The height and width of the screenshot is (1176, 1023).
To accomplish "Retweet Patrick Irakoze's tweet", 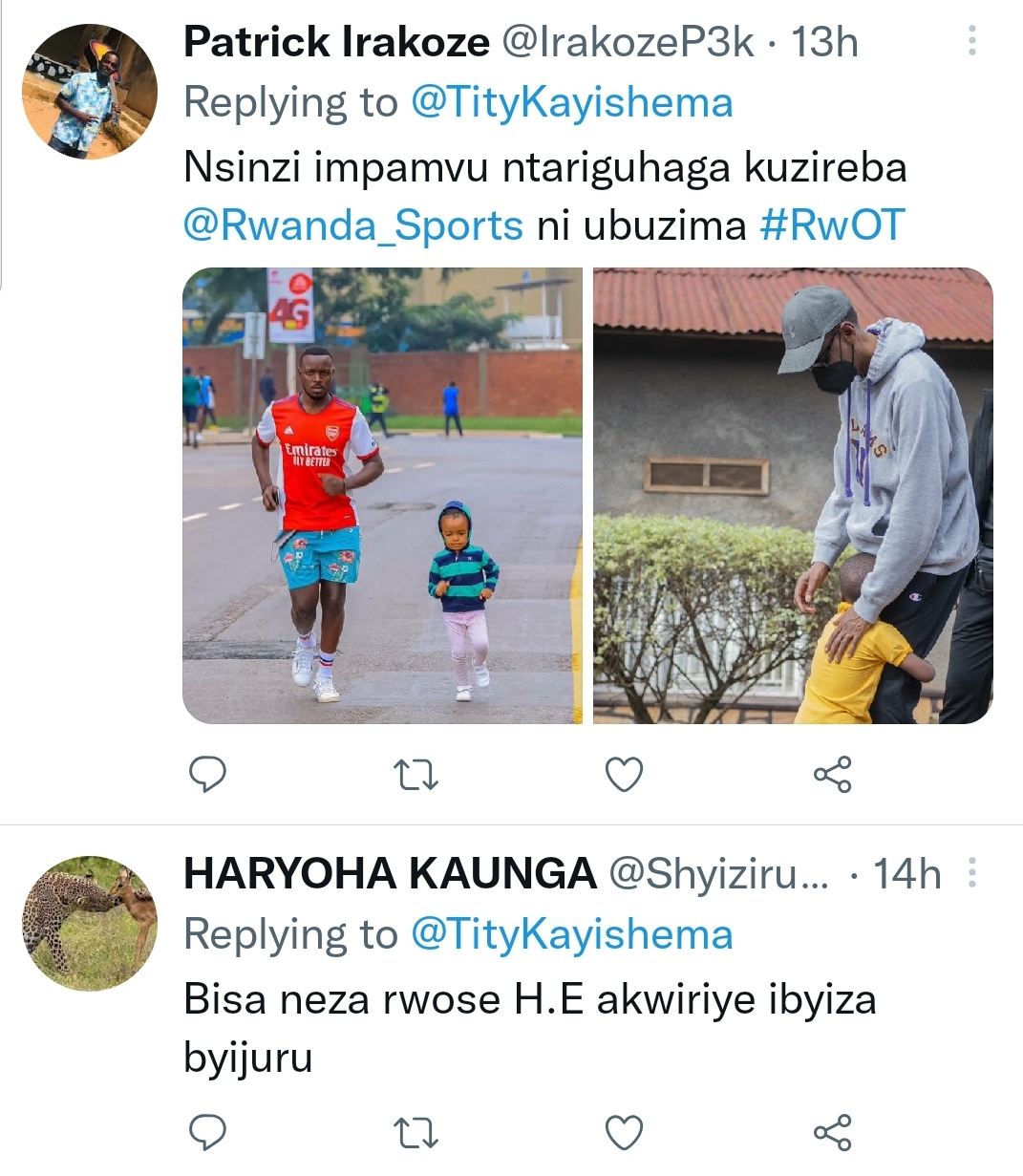I will pos(416,775).
